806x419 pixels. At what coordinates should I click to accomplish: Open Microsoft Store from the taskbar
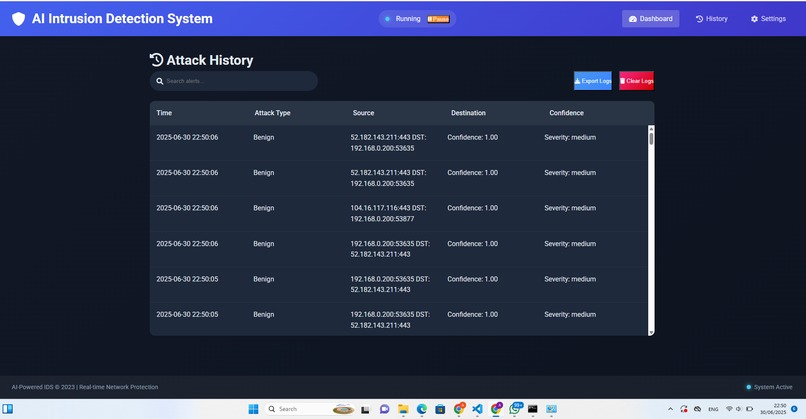[440, 409]
